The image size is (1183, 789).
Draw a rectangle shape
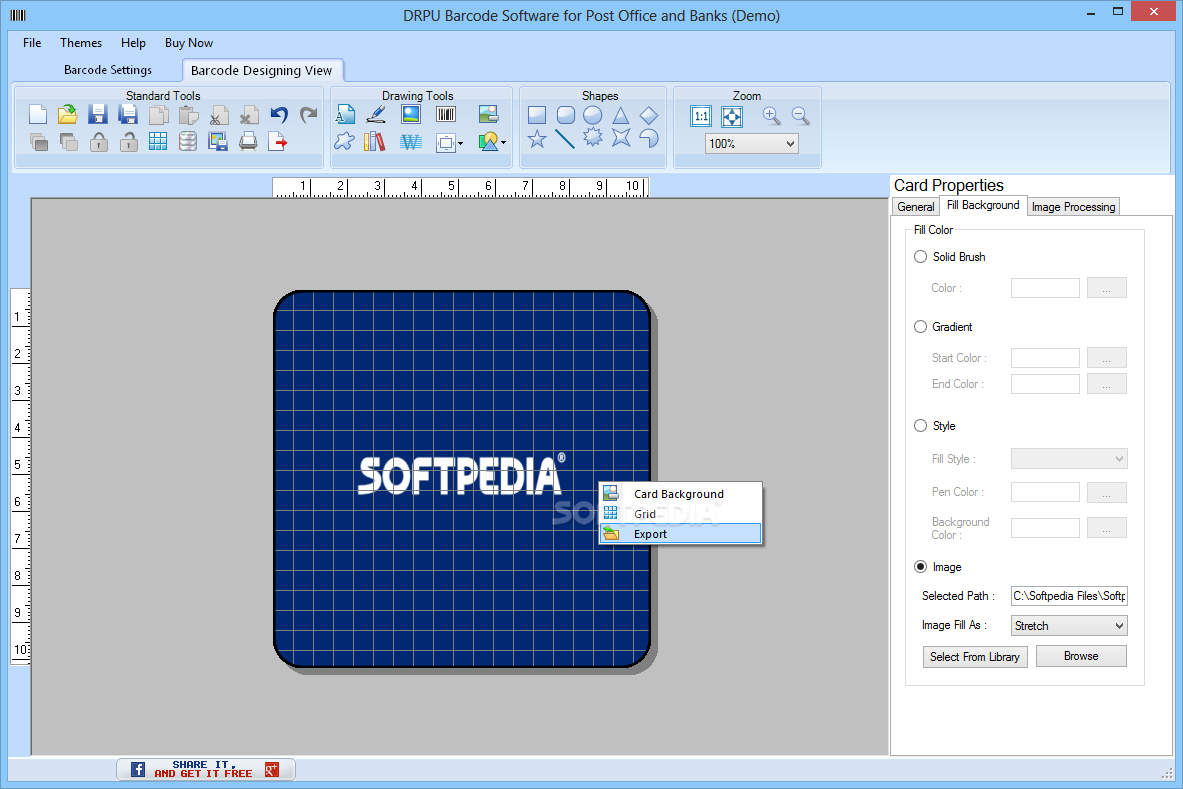pyautogui.click(x=537, y=115)
